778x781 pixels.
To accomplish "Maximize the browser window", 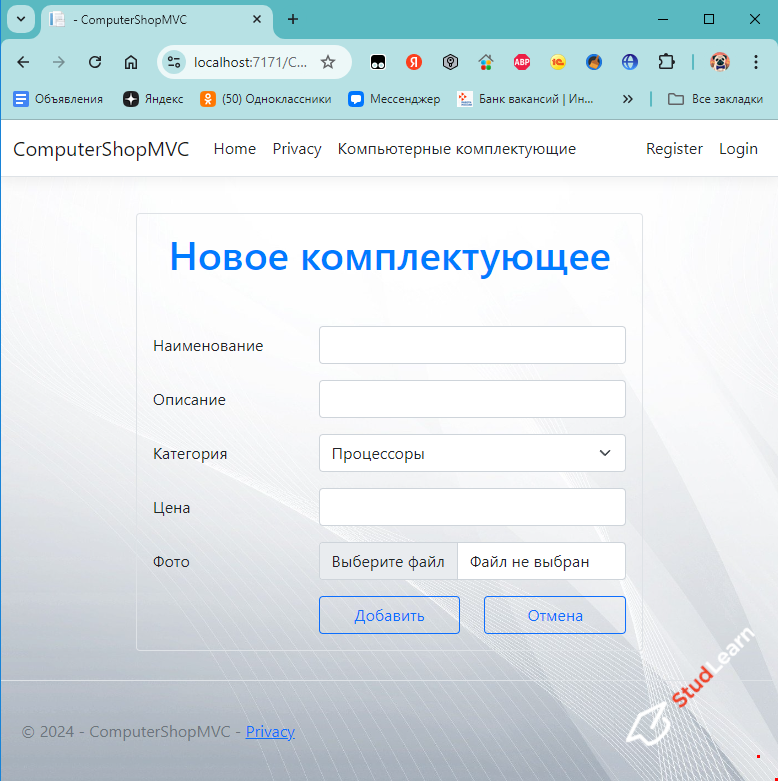I will click(x=709, y=19).
